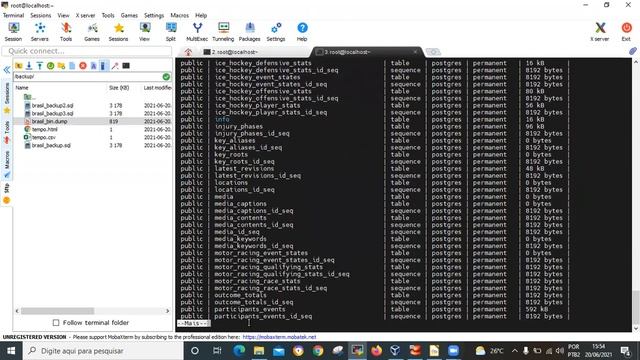Open the Session toolbar icon
The height and width of the screenshot is (360, 640).
click(13, 32)
